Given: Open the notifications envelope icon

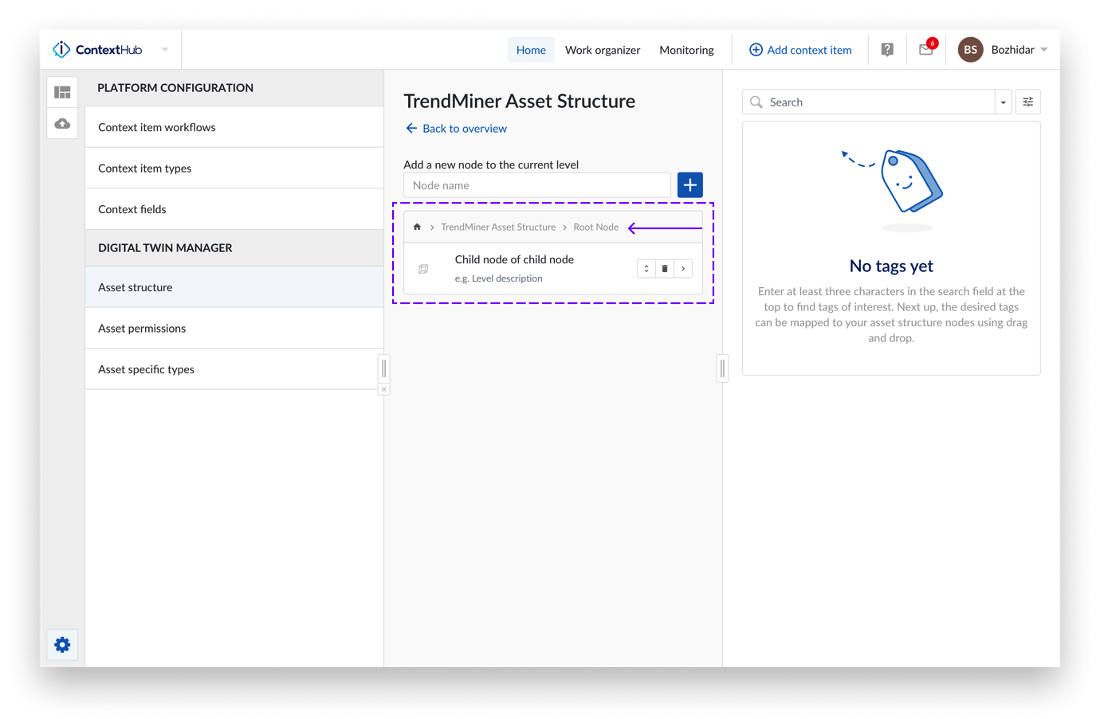Looking at the screenshot, I should click(926, 50).
